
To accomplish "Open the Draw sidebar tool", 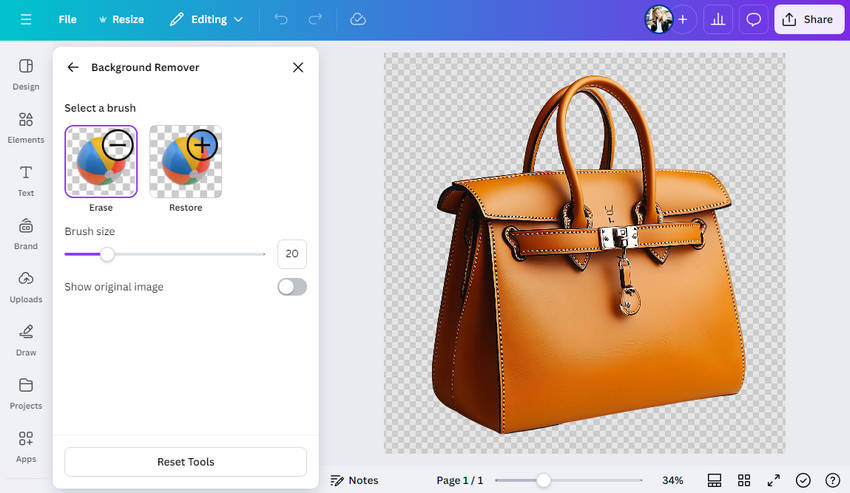I will tap(25, 341).
